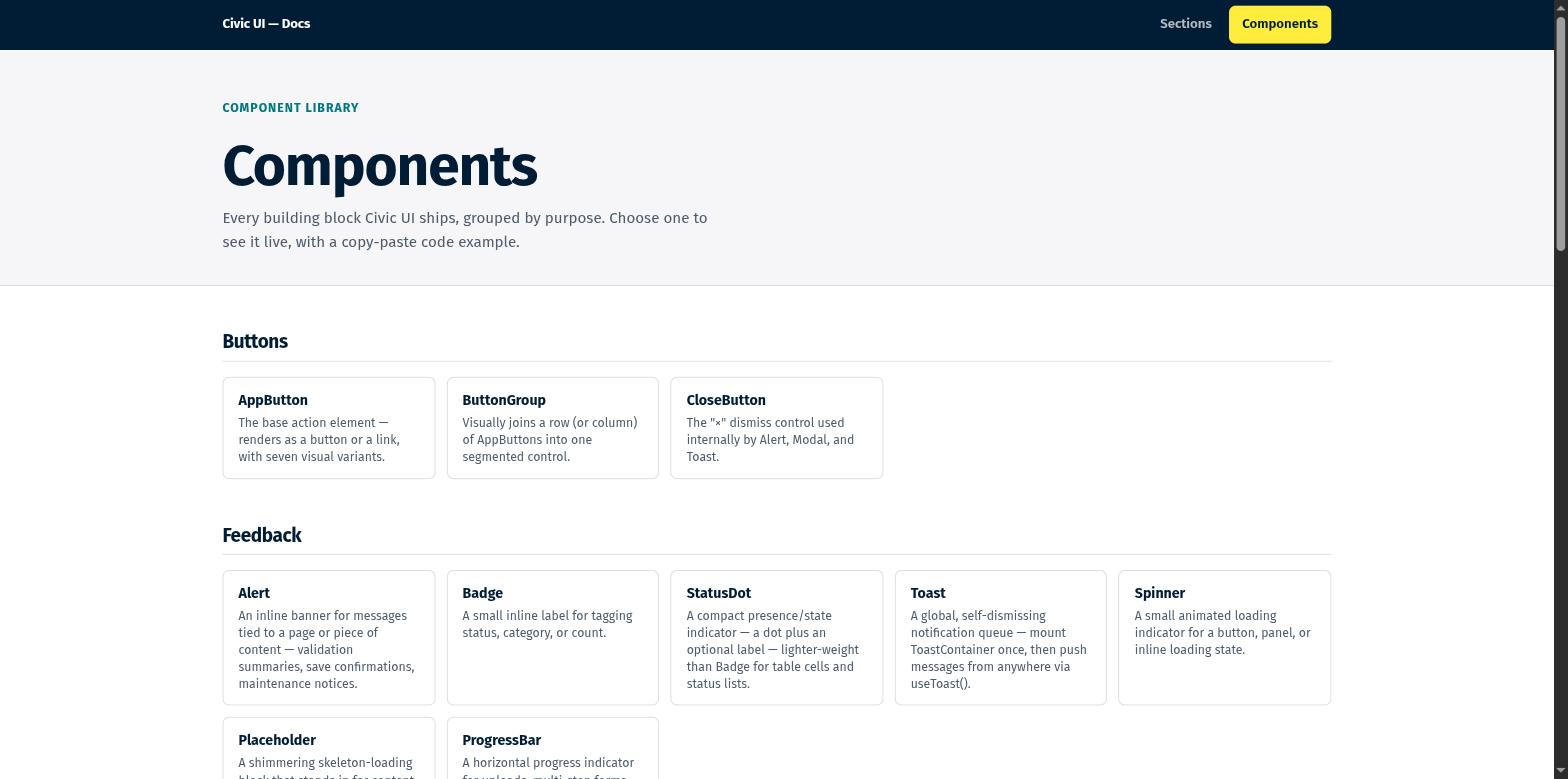The width and height of the screenshot is (1568, 779).
Task: Go to Sections in the top navigation
Action: pos(1185,24)
